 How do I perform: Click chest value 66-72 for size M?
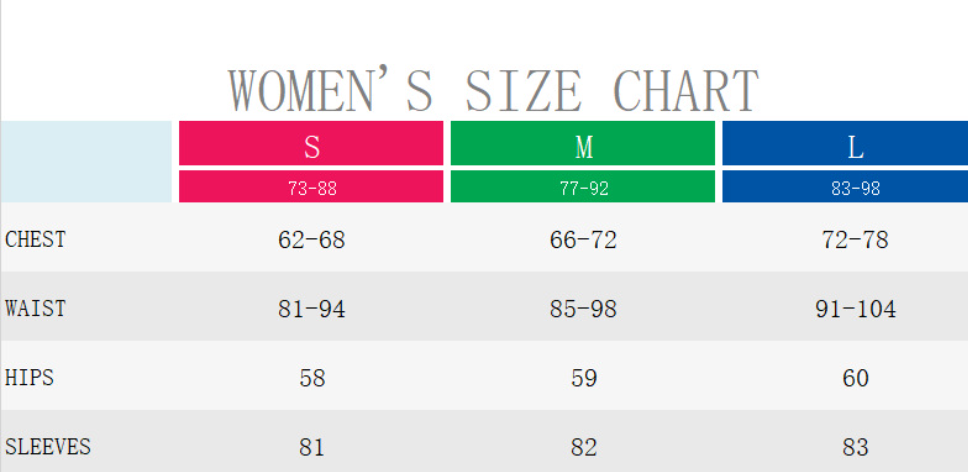pyautogui.click(x=583, y=240)
